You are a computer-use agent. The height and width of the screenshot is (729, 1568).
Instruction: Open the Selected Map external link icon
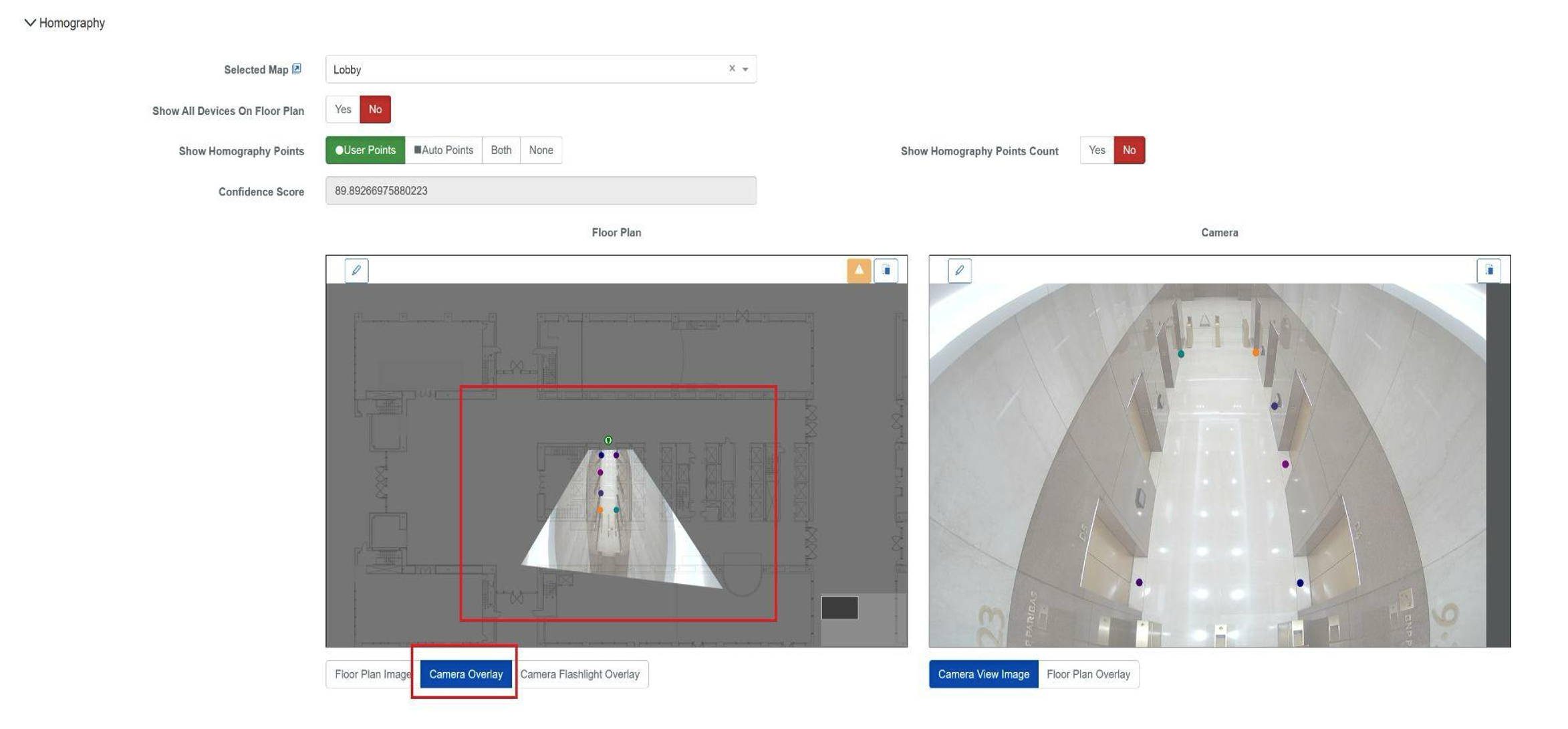pyautogui.click(x=296, y=68)
